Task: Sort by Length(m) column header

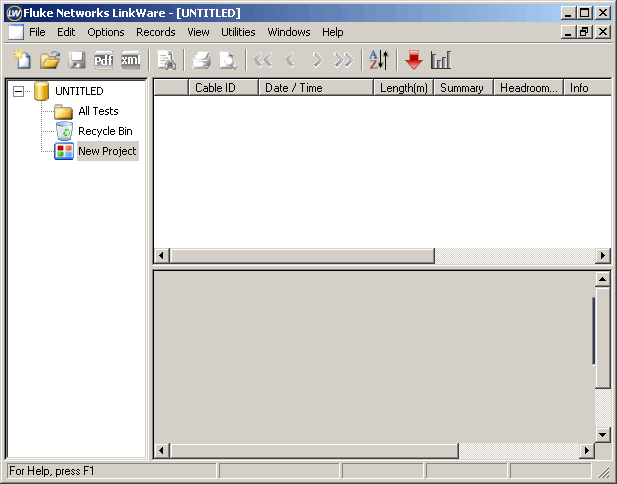Action: [x=404, y=88]
